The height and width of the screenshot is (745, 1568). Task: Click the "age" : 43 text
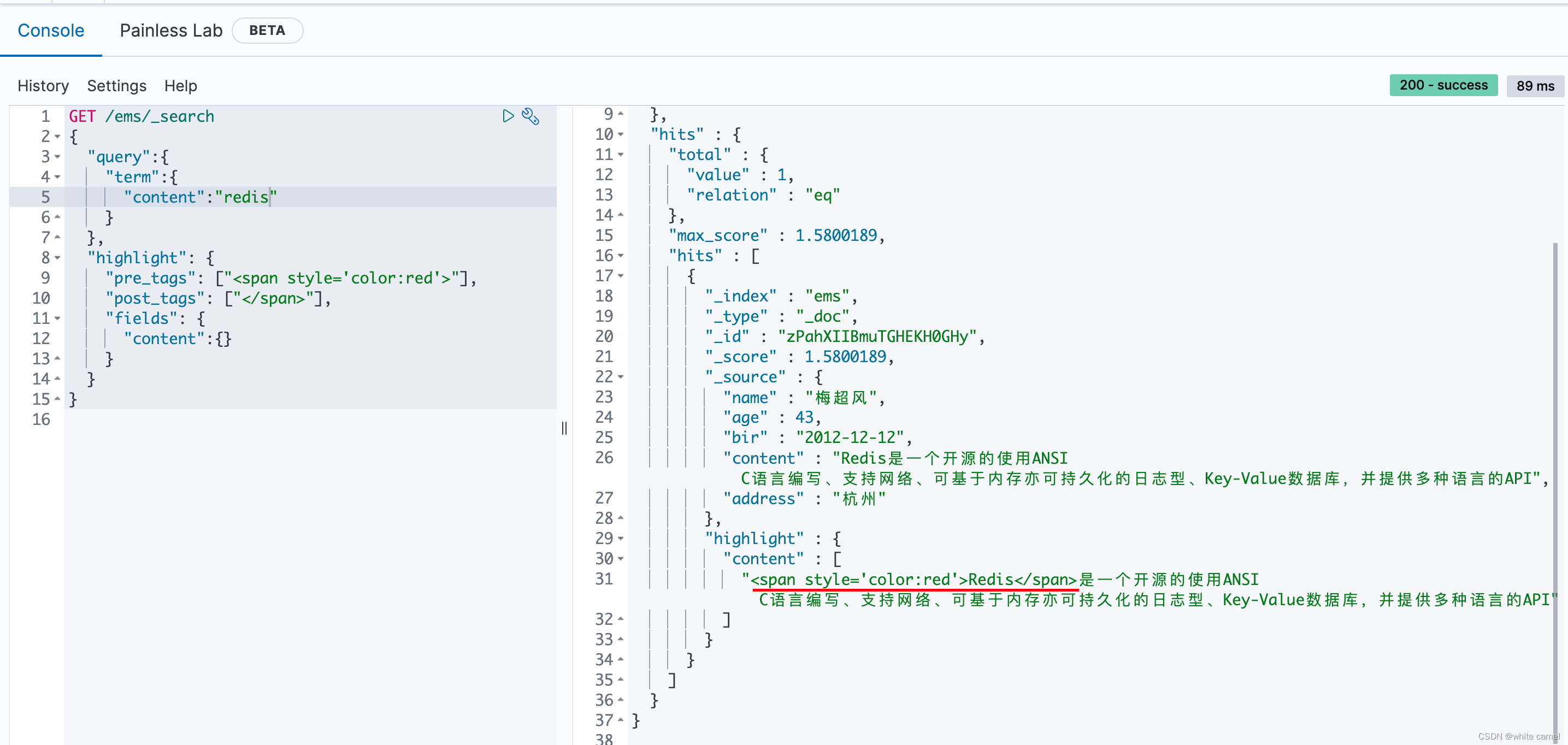click(x=772, y=417)
